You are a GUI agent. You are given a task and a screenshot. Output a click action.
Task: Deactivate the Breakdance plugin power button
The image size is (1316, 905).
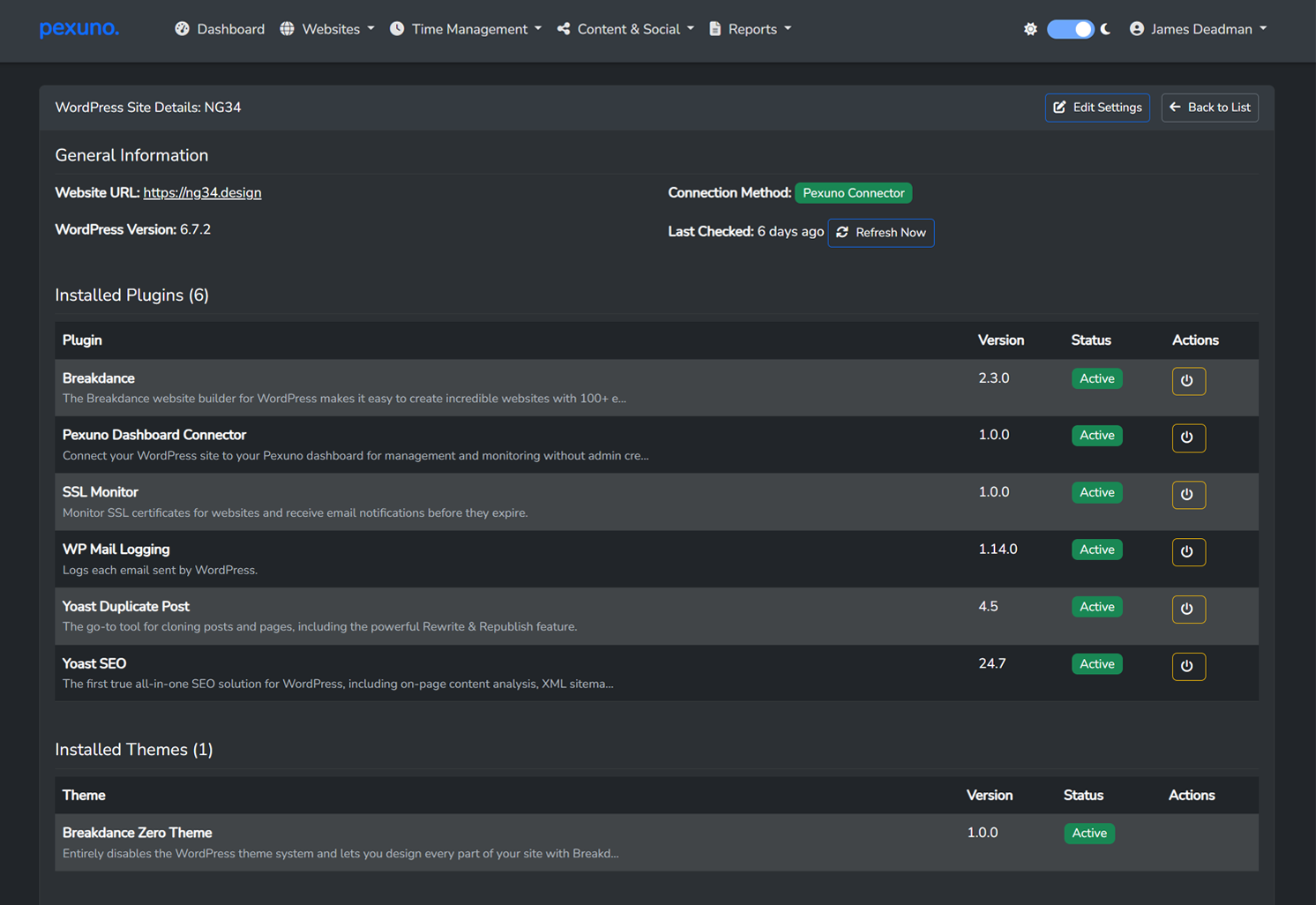tap(1188, 381)
